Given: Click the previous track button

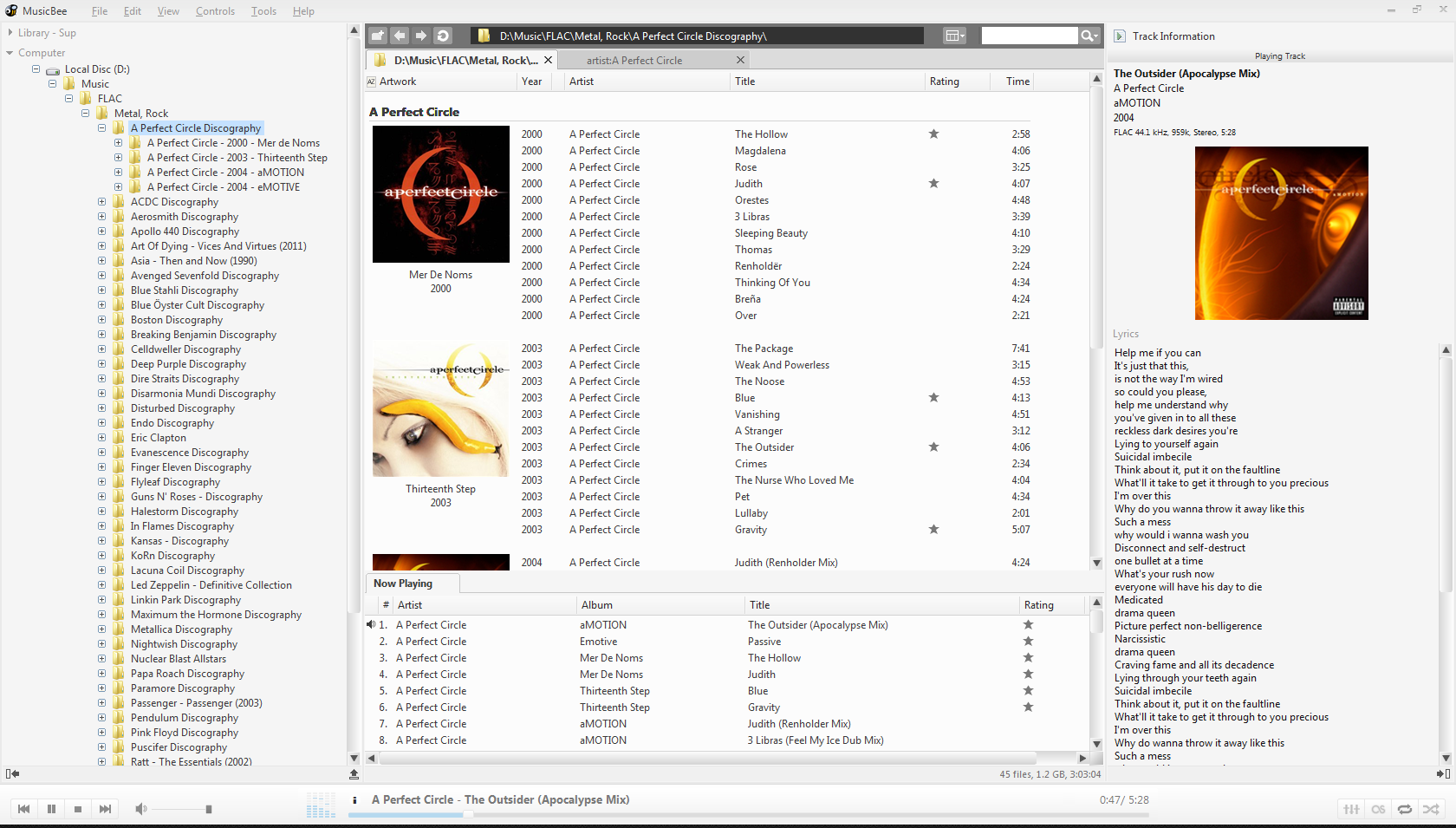Looking at the screenshot, I should (24, 809).
